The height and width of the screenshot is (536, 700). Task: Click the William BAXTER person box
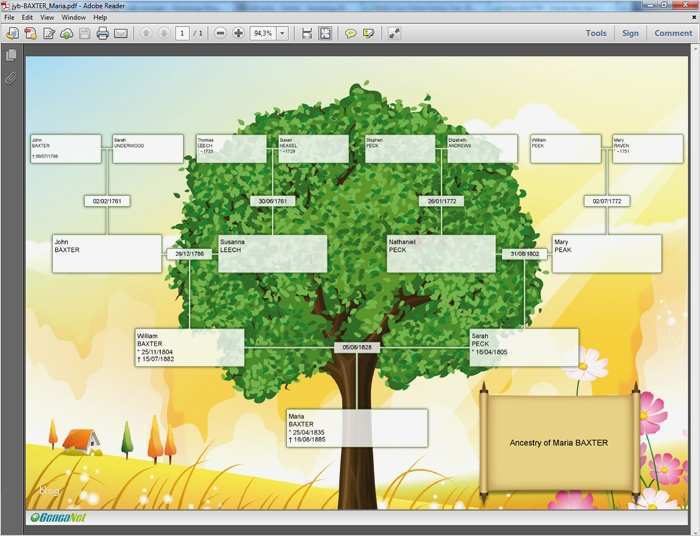point(189,348)
